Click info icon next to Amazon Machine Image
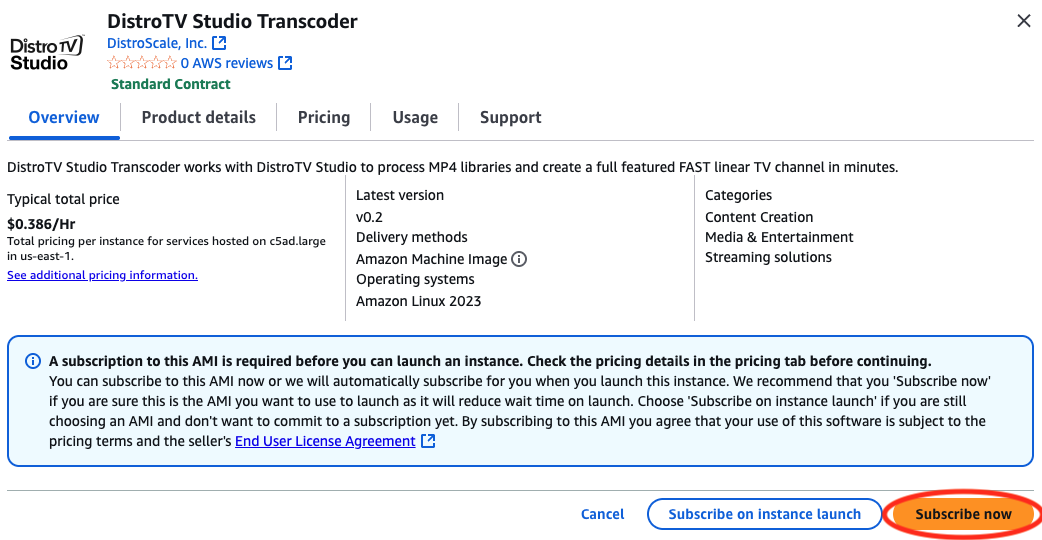The height and width of the screenshot is (540, 1042). (519, 259)
